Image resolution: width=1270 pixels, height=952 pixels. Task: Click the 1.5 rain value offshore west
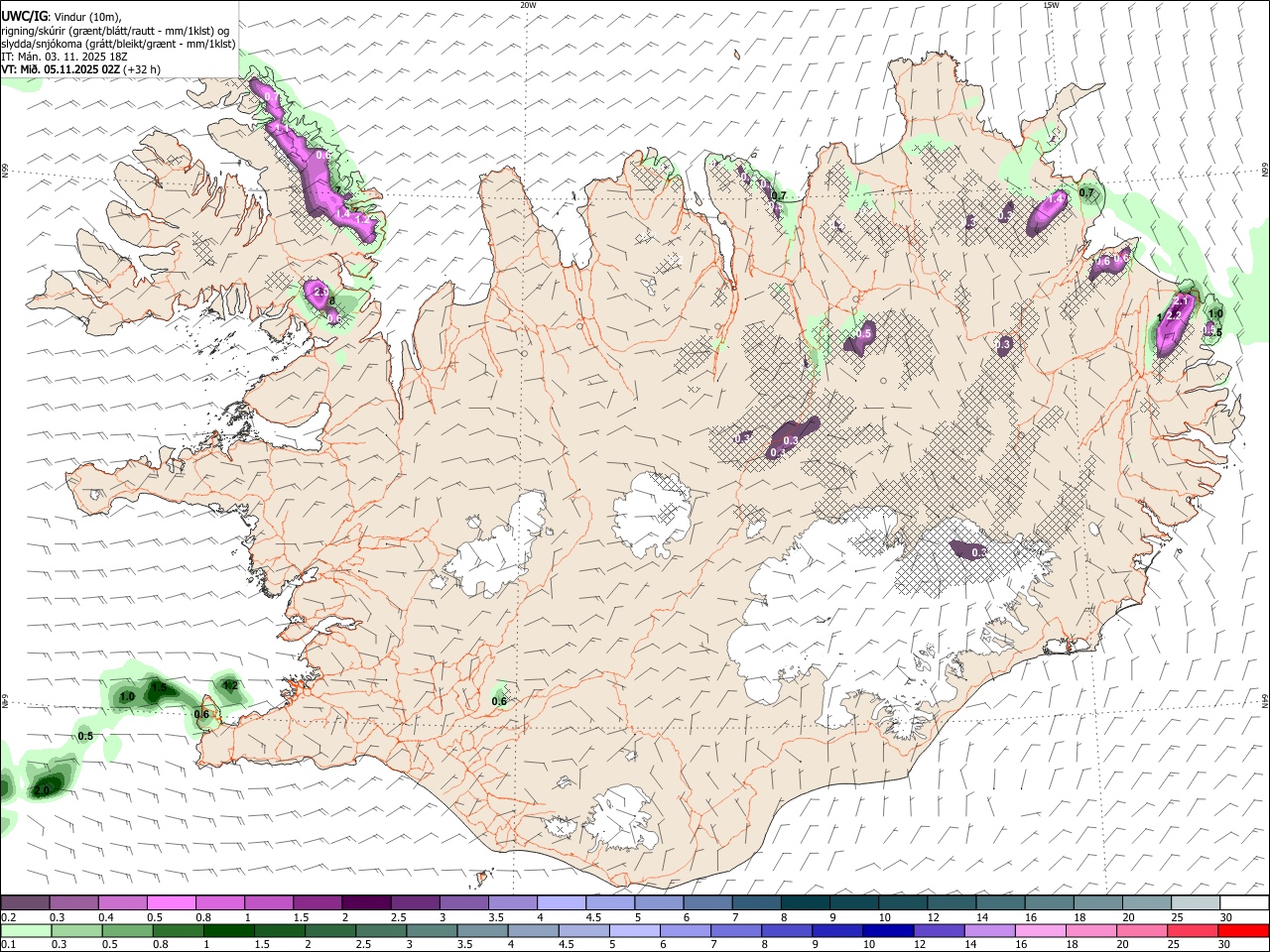coord(158,687)
